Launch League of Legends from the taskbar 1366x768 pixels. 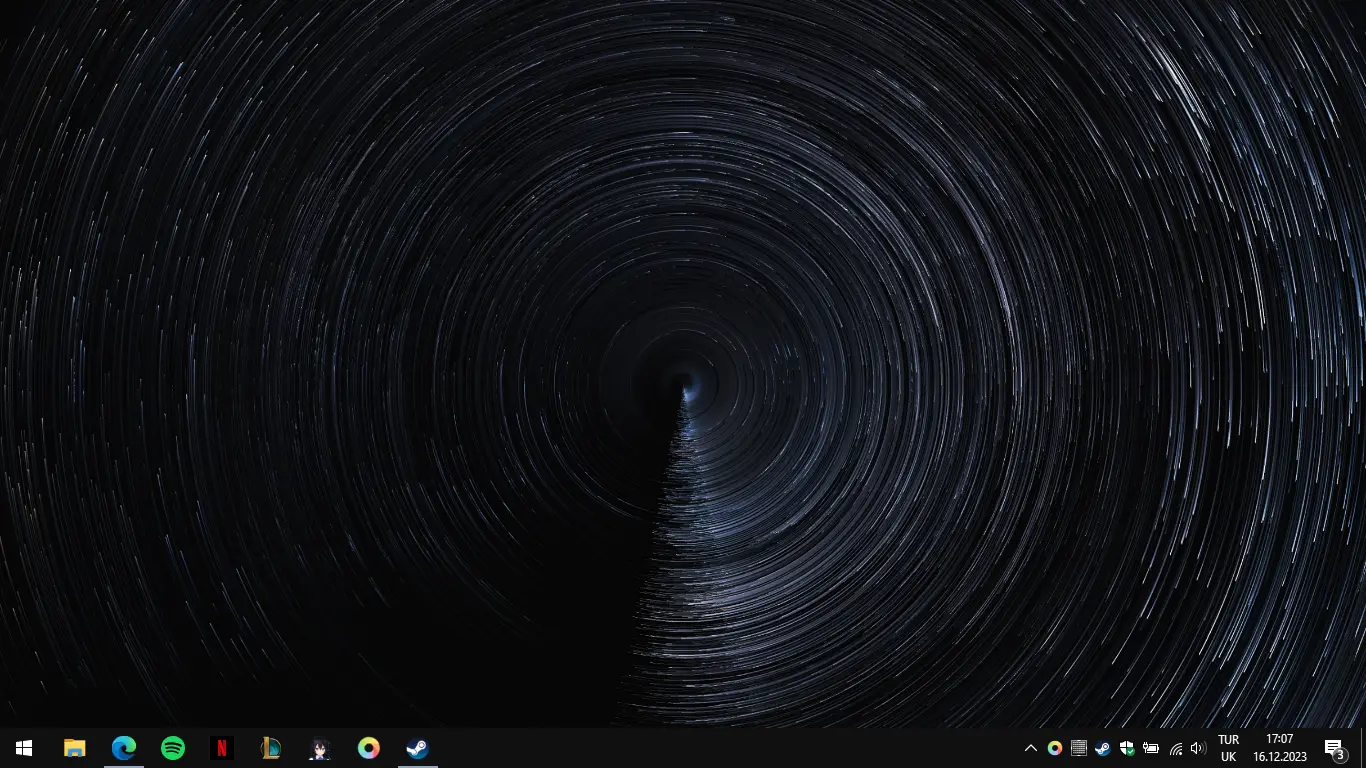click(x=271, y=748)
